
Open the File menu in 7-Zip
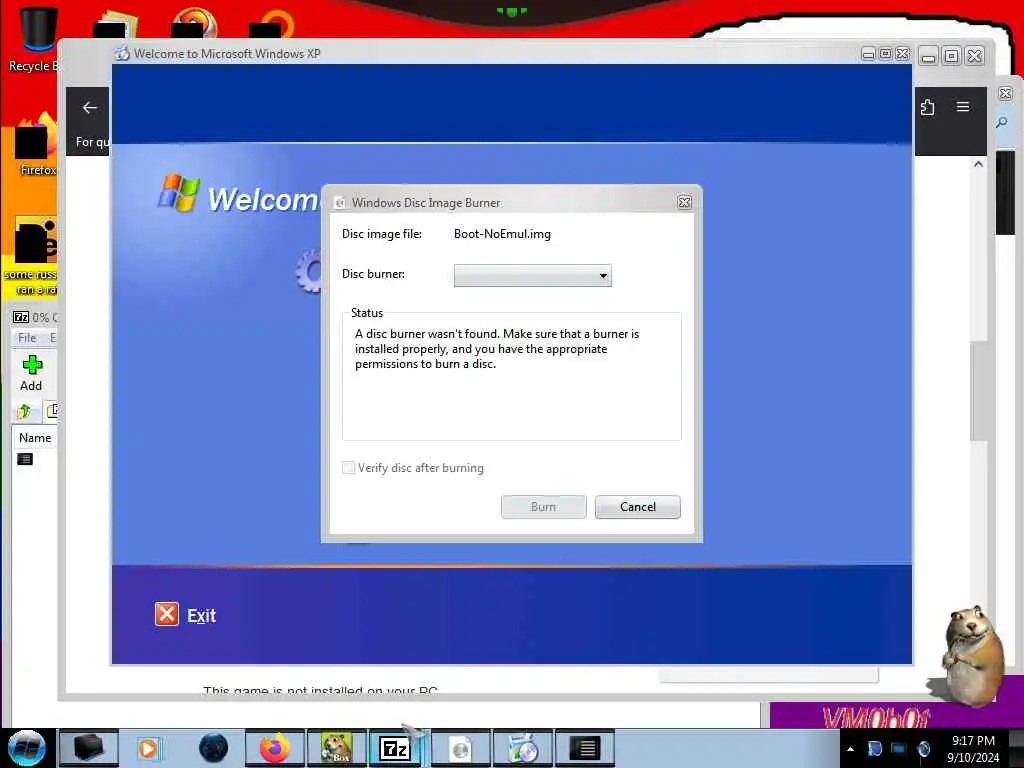click(27, 338)
